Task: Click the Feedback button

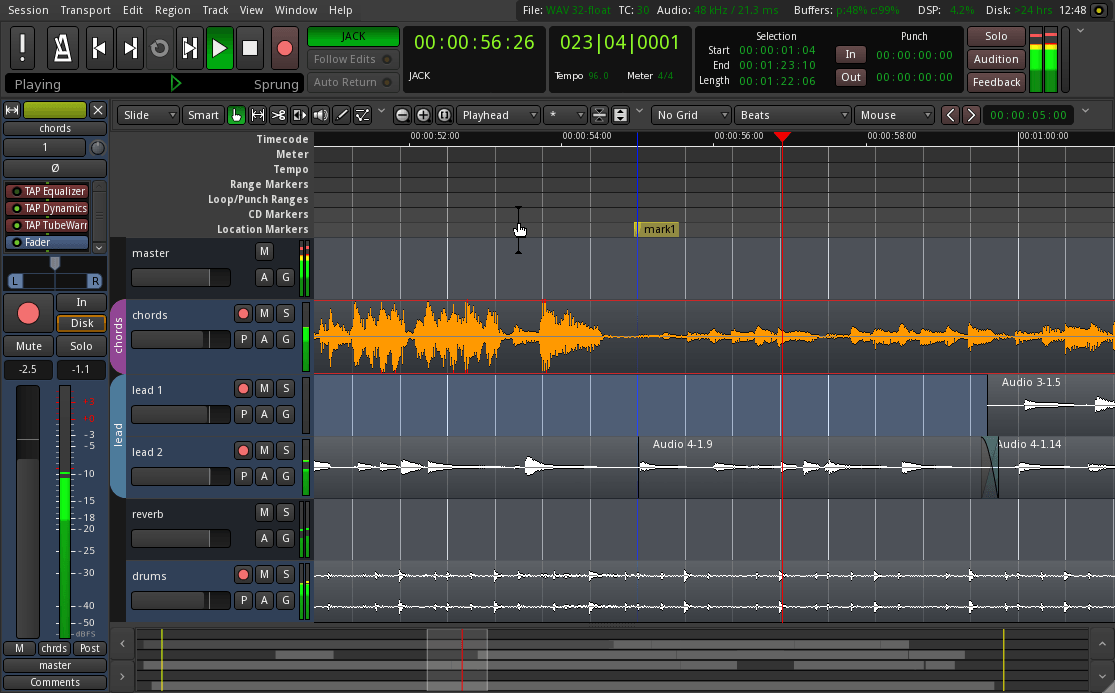Action: click(996, 82)
